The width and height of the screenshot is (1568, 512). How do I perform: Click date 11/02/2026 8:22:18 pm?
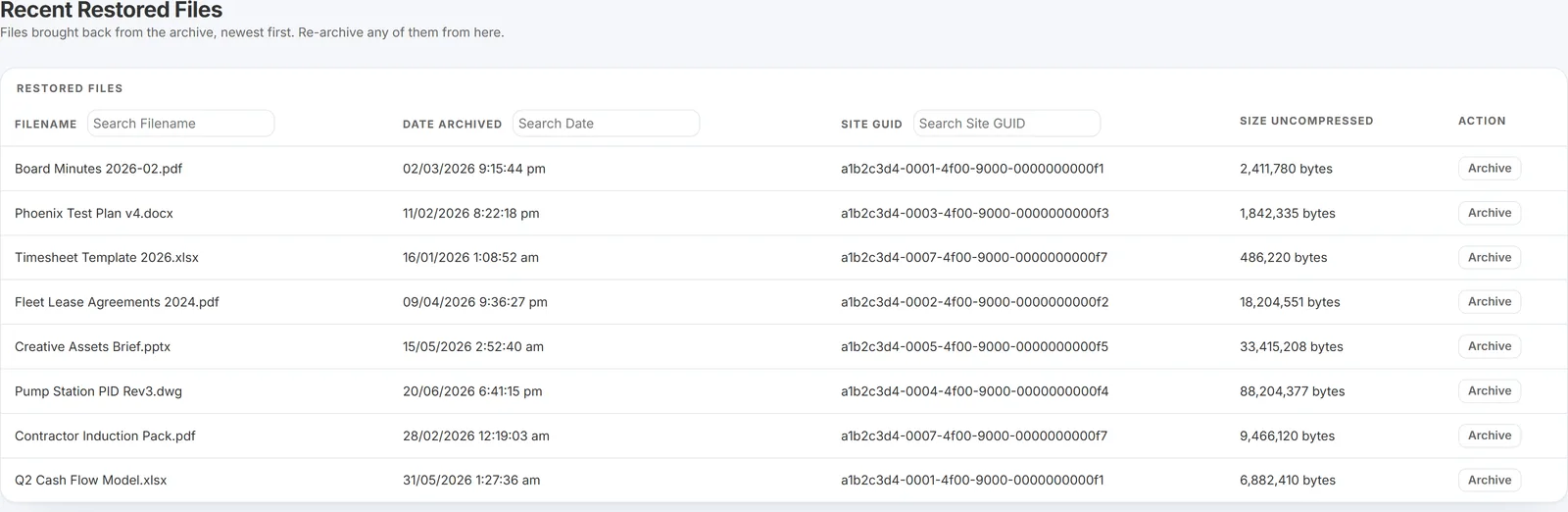coord(471,213)
